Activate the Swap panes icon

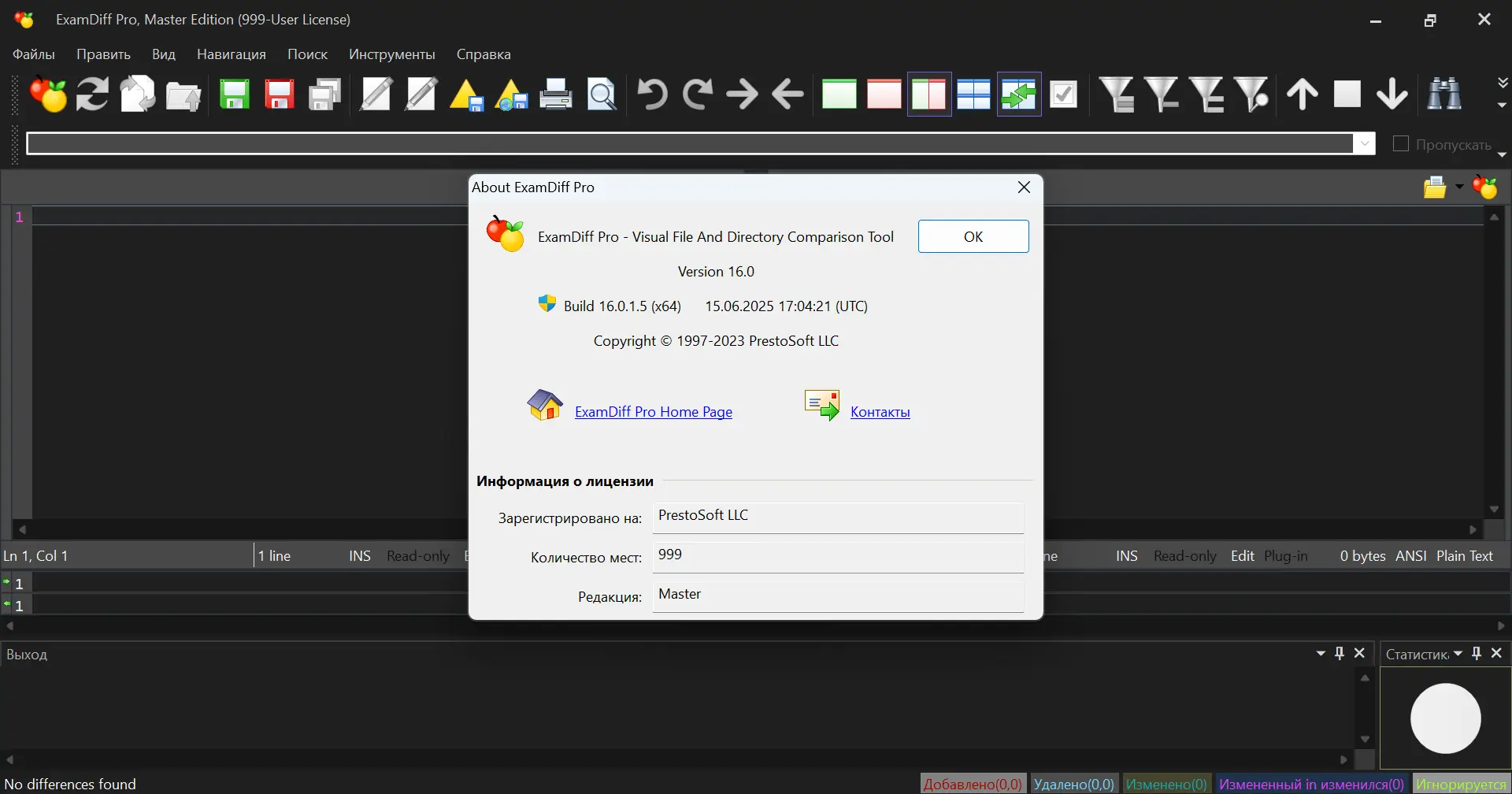[1019, 94]
